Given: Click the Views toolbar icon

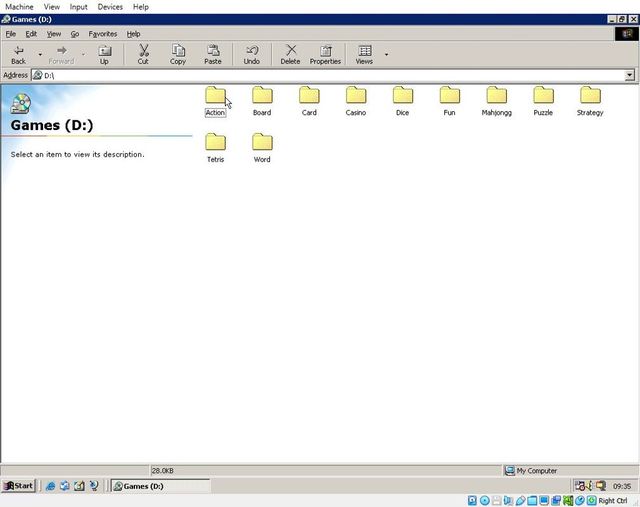Looking at the screenshot, I should [364, 50].
